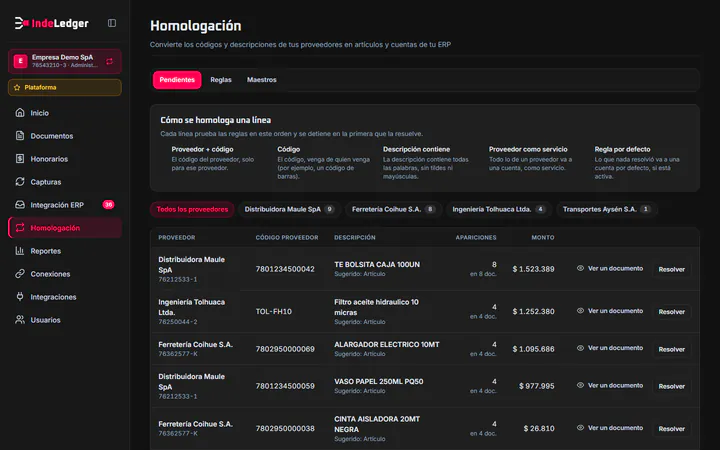This screenshot has width=720, height=450.
Task: Click the Regla por defecto heading
Action: tap(622, 149)
